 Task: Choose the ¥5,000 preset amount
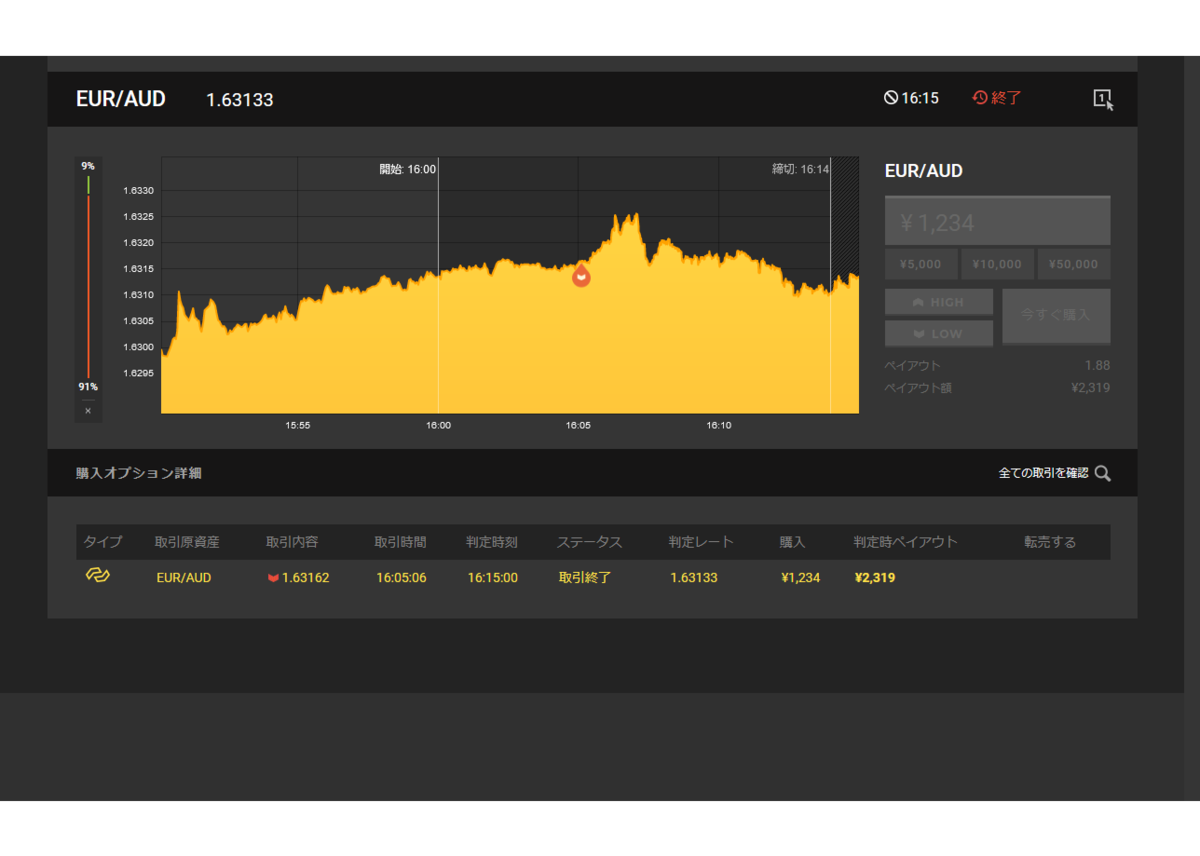[921, 264]
